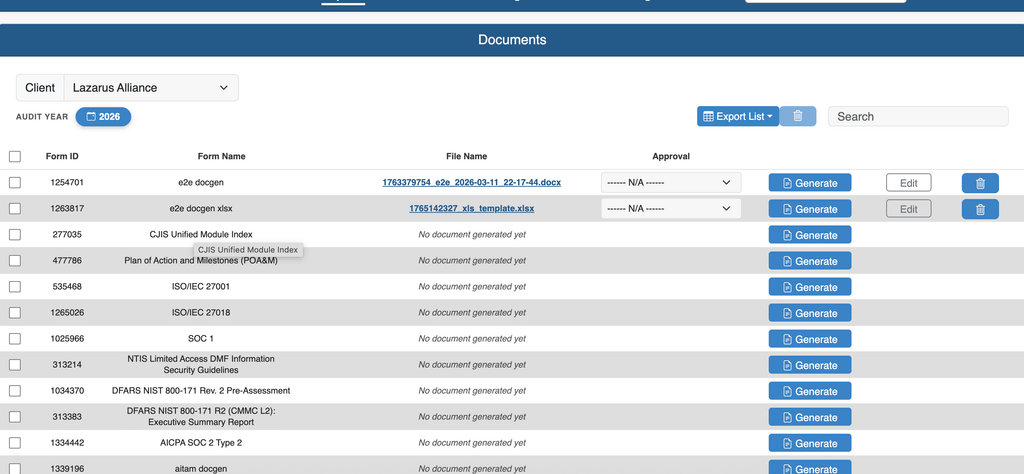The image size is (1024, 474).
Task: Tick the ISO/IEC 27001 row checkbox
Action: (15, 287)
